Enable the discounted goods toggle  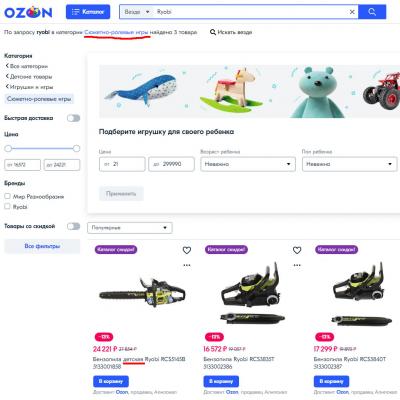point(73,226)
